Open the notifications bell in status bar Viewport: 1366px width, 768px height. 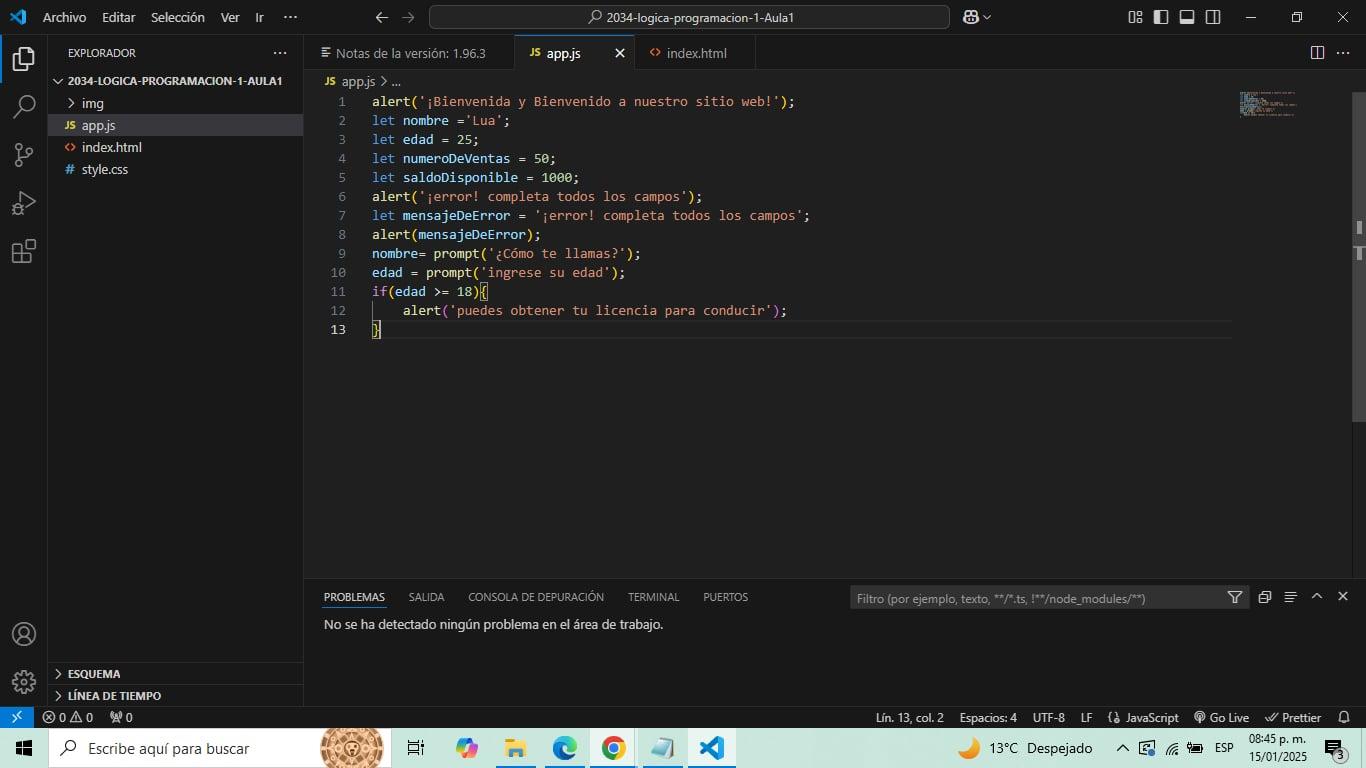(x=1344, y=717)
